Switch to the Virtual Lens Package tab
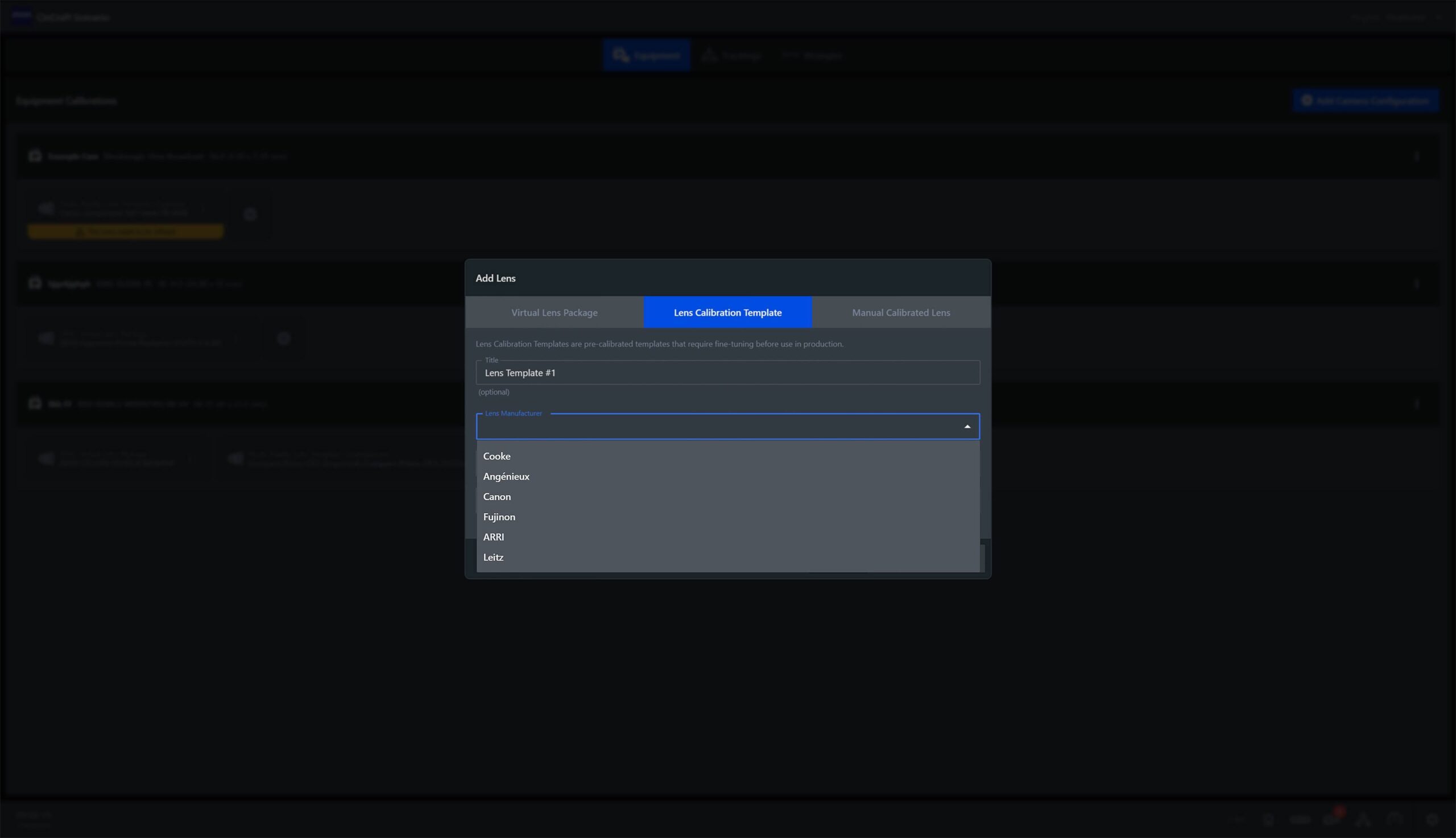The image size is (1456, 838). click(x=554, y=312)
